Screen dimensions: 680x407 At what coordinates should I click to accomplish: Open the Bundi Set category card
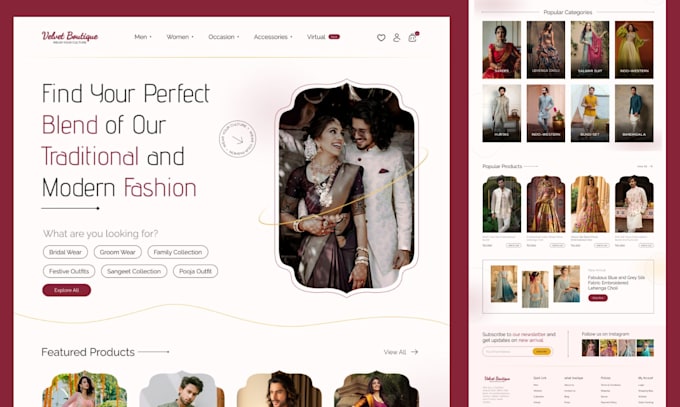tap(590, 113)
